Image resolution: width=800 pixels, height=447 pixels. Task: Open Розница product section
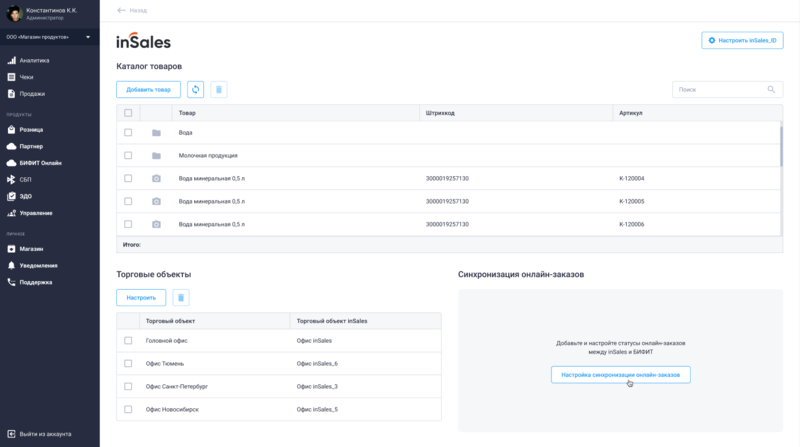tap(25, 130)
